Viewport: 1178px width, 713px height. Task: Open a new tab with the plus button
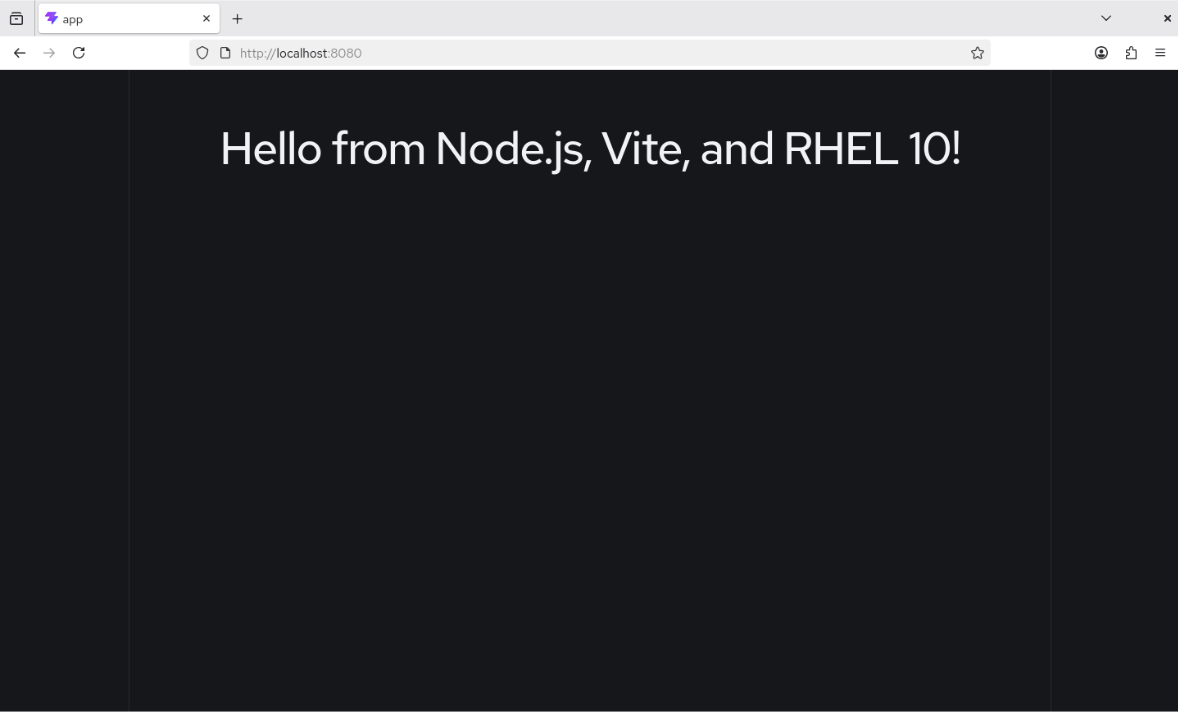point(237,19)
